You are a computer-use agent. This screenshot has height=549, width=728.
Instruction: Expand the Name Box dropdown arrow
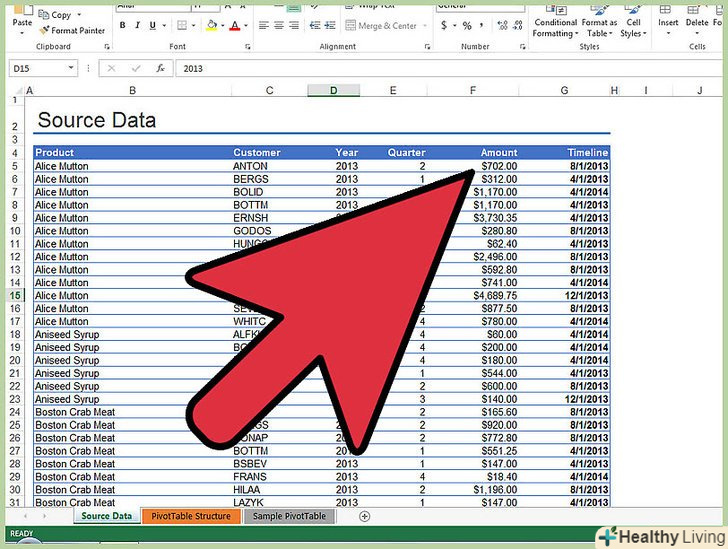71,68
